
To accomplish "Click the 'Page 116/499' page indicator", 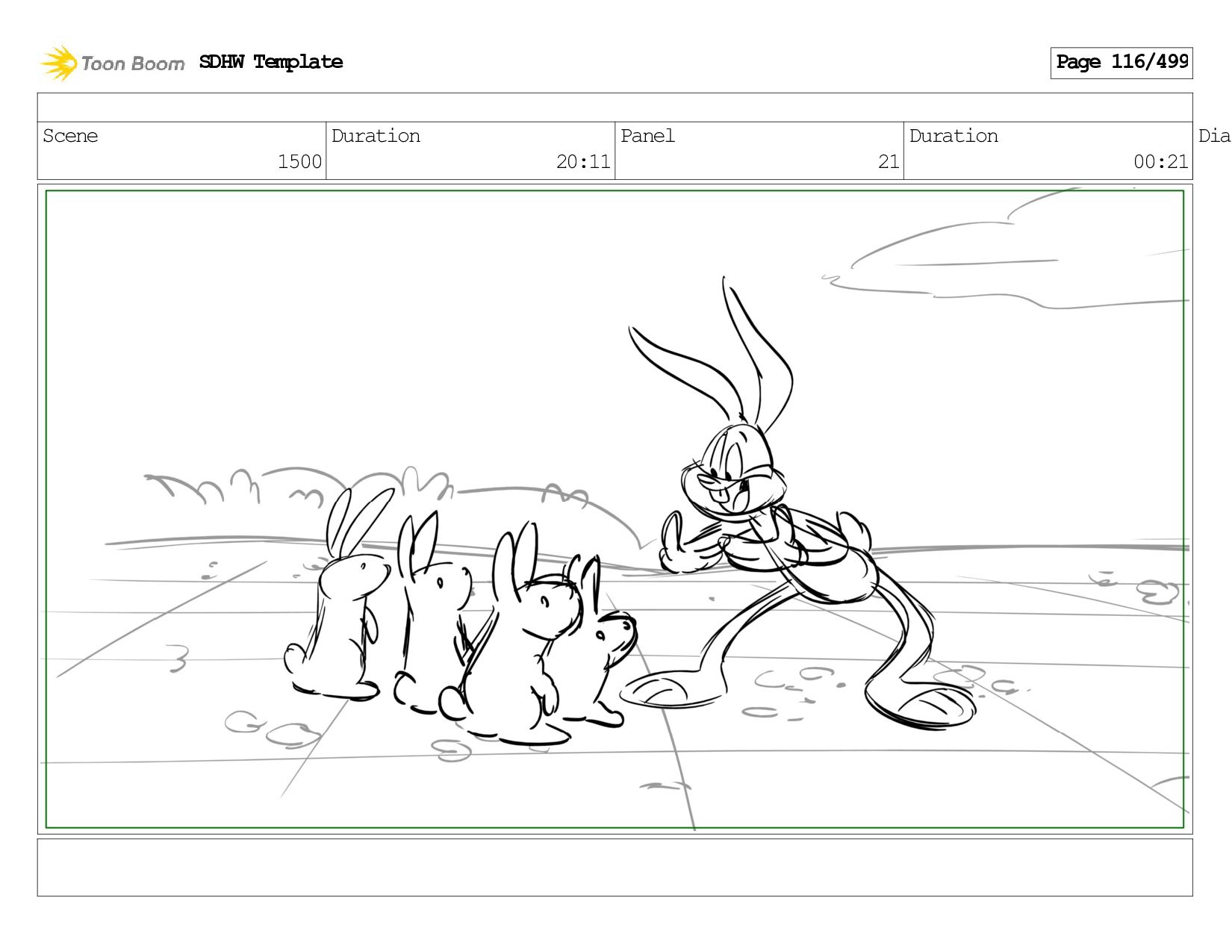I will pos(1121,63).
